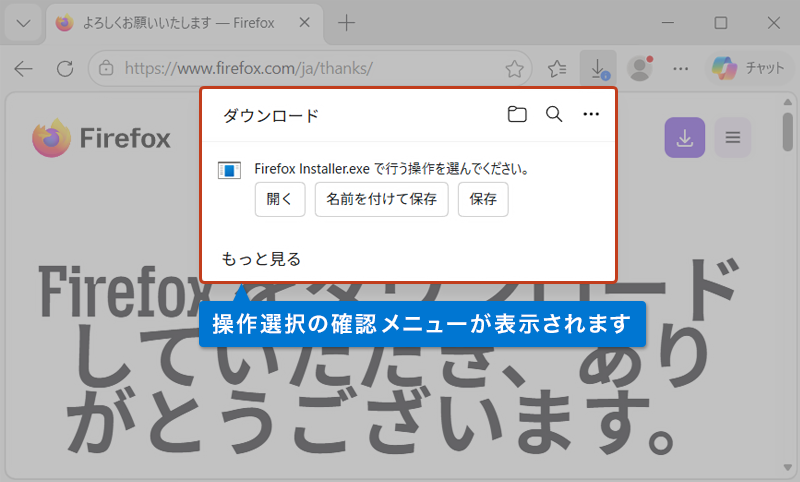This screenshot has width=800, height=482.
Task: Click the page scrollbar thumb
Action: (x=788, y=132)
